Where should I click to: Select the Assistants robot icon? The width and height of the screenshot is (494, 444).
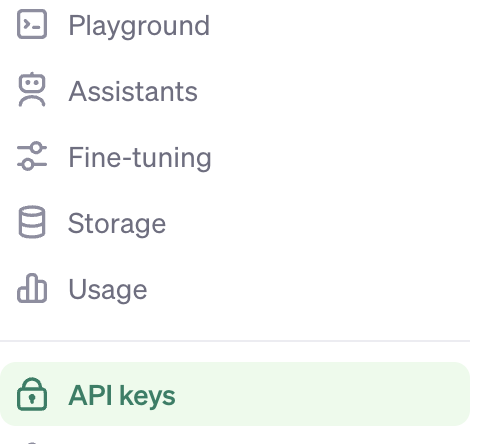pos(32,90)
